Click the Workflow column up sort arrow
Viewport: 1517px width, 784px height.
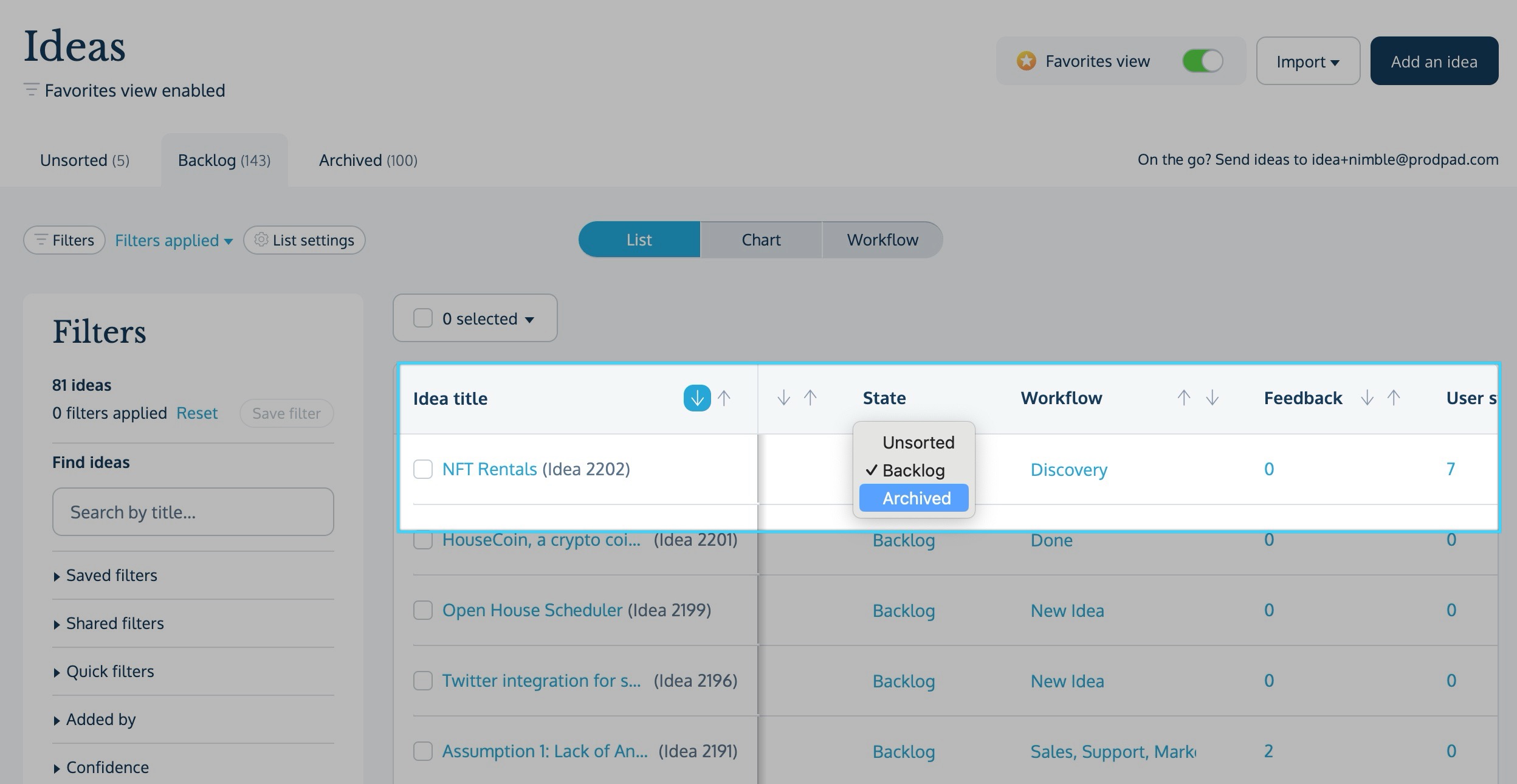[x=1183, y=398]
